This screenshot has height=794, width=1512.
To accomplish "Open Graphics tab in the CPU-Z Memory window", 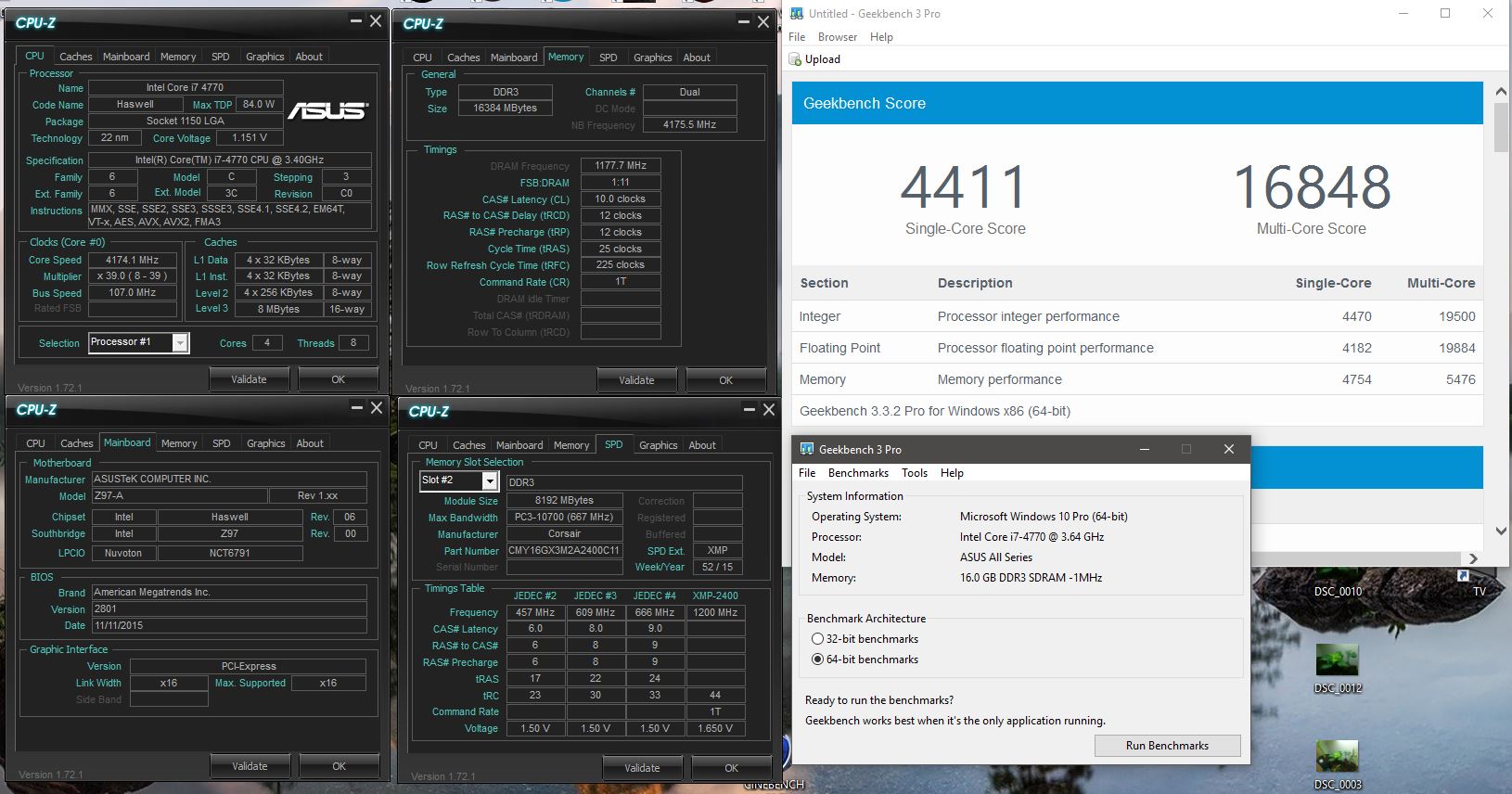I will (x=653, y=58).
